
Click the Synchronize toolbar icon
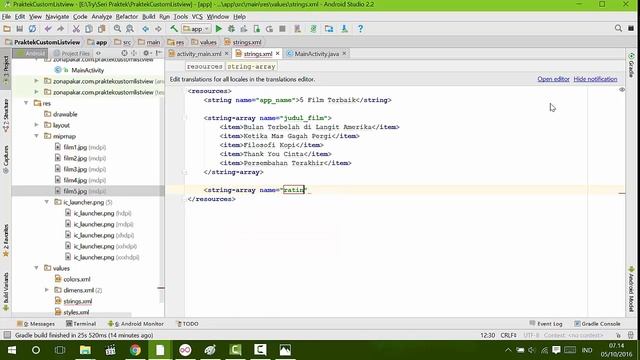point(32,29)
